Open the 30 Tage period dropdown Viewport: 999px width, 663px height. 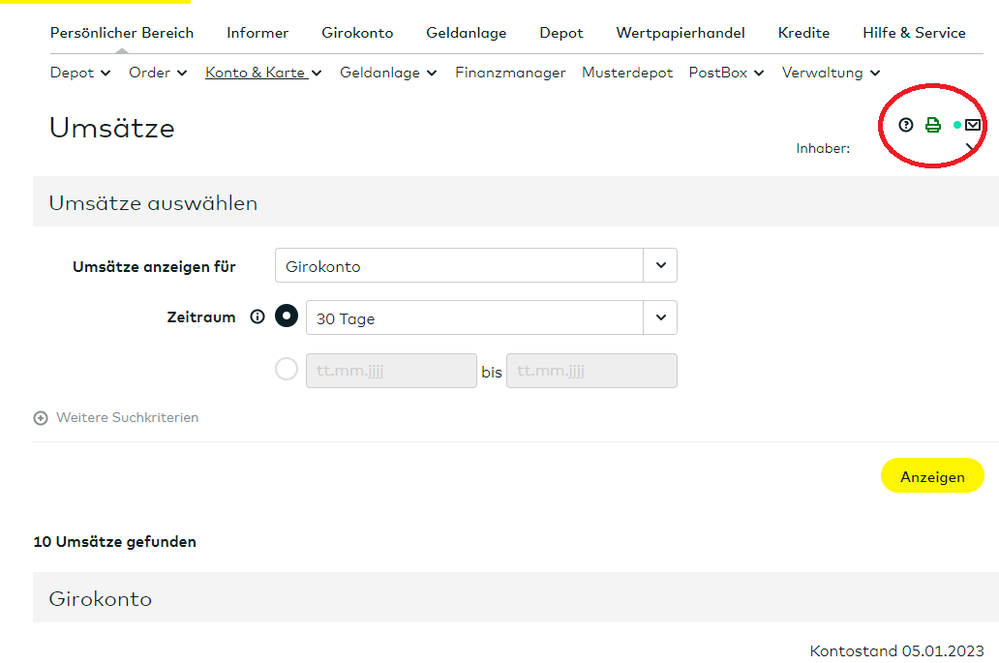coord(491,318)
